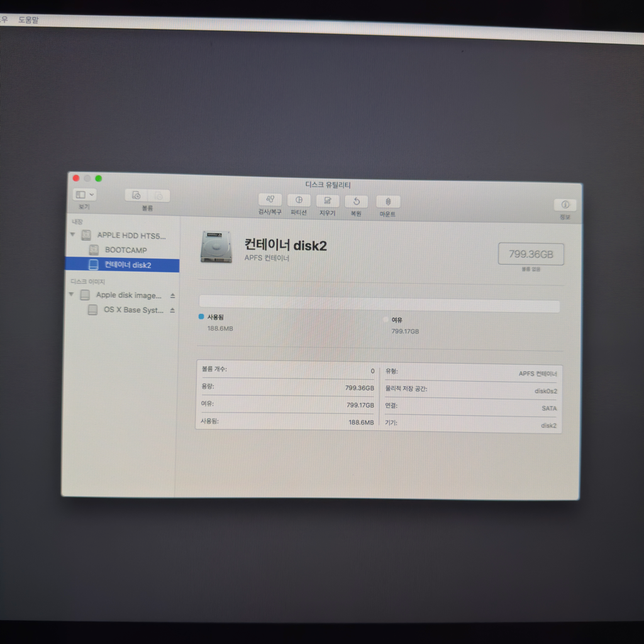Image resolution: width=644 pixels, height=644 pixels.
Task: Click the Mount (마운트) toolbar icon
Action: pyautogui.click(x=387, y=202)
